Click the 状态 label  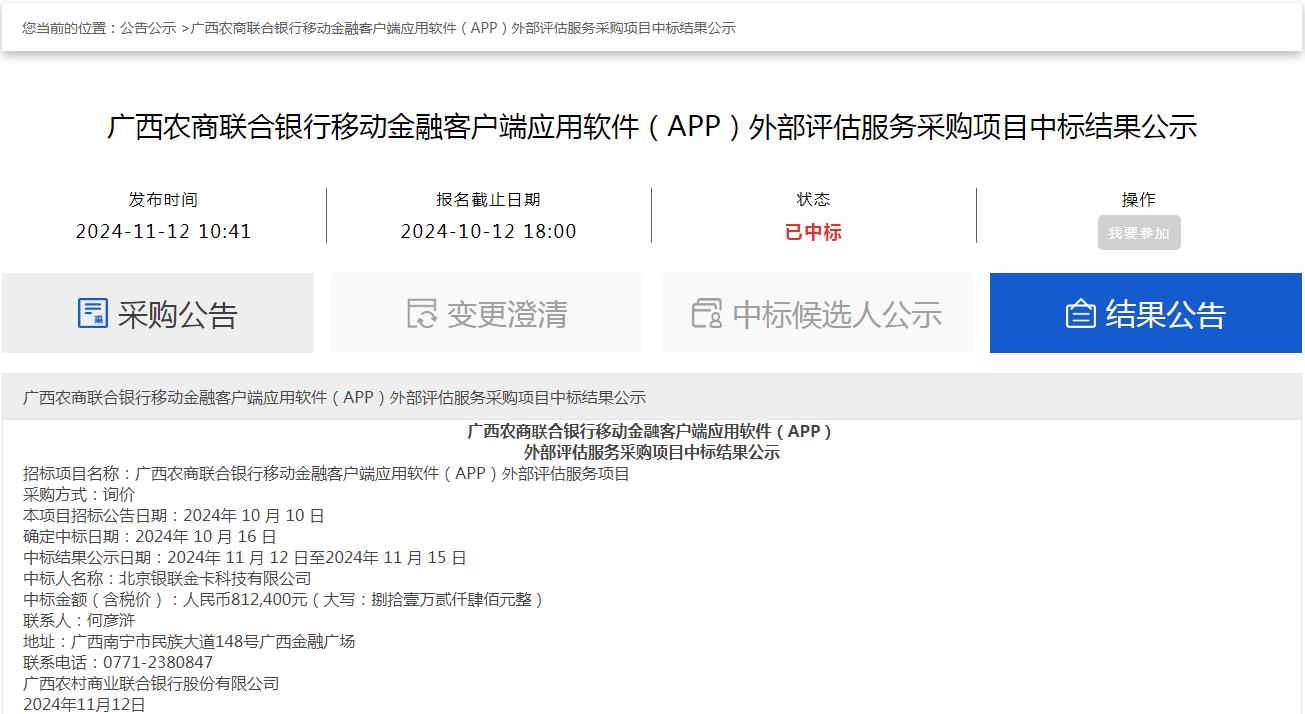813,200
